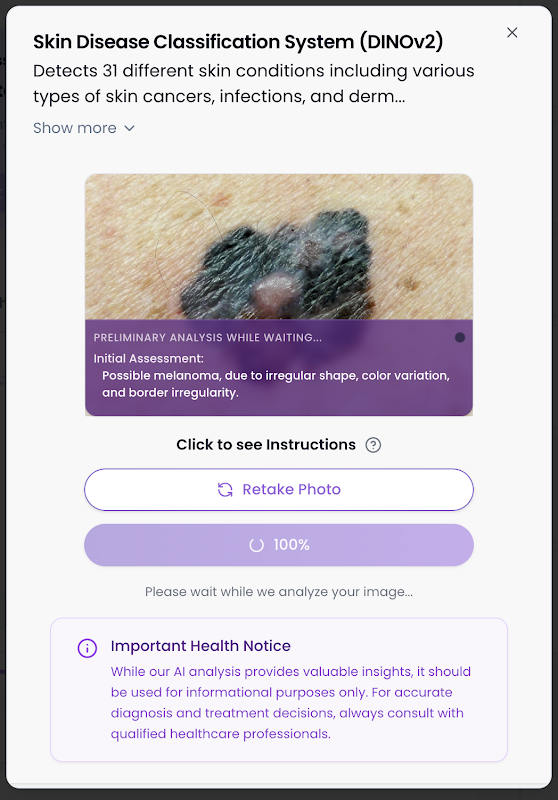Click the loading spinner icon beside 100%
The width and height of the screenshot is (558, 800).
(x=256, y=545)
